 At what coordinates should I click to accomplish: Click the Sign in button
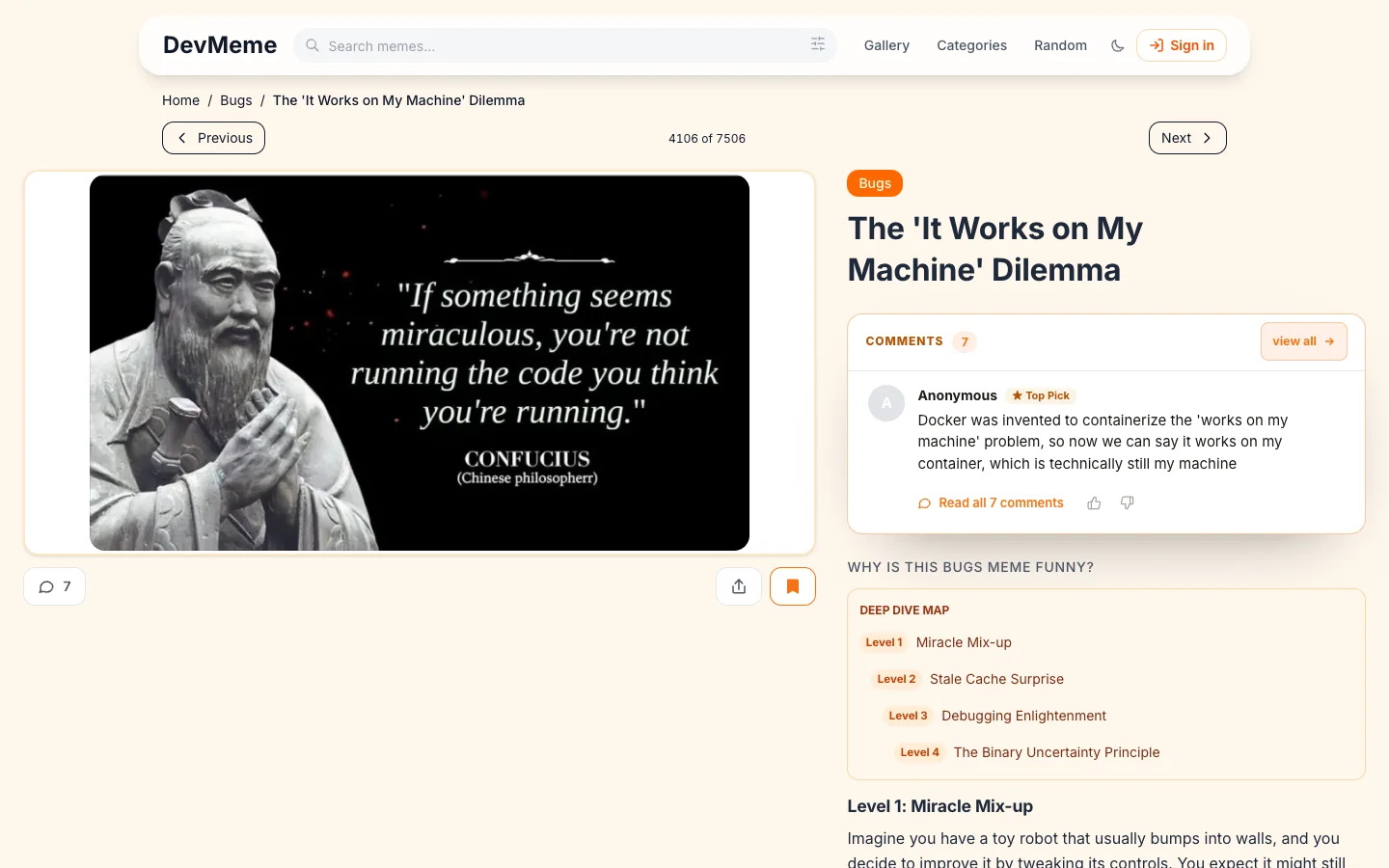tap(1182, 45)
